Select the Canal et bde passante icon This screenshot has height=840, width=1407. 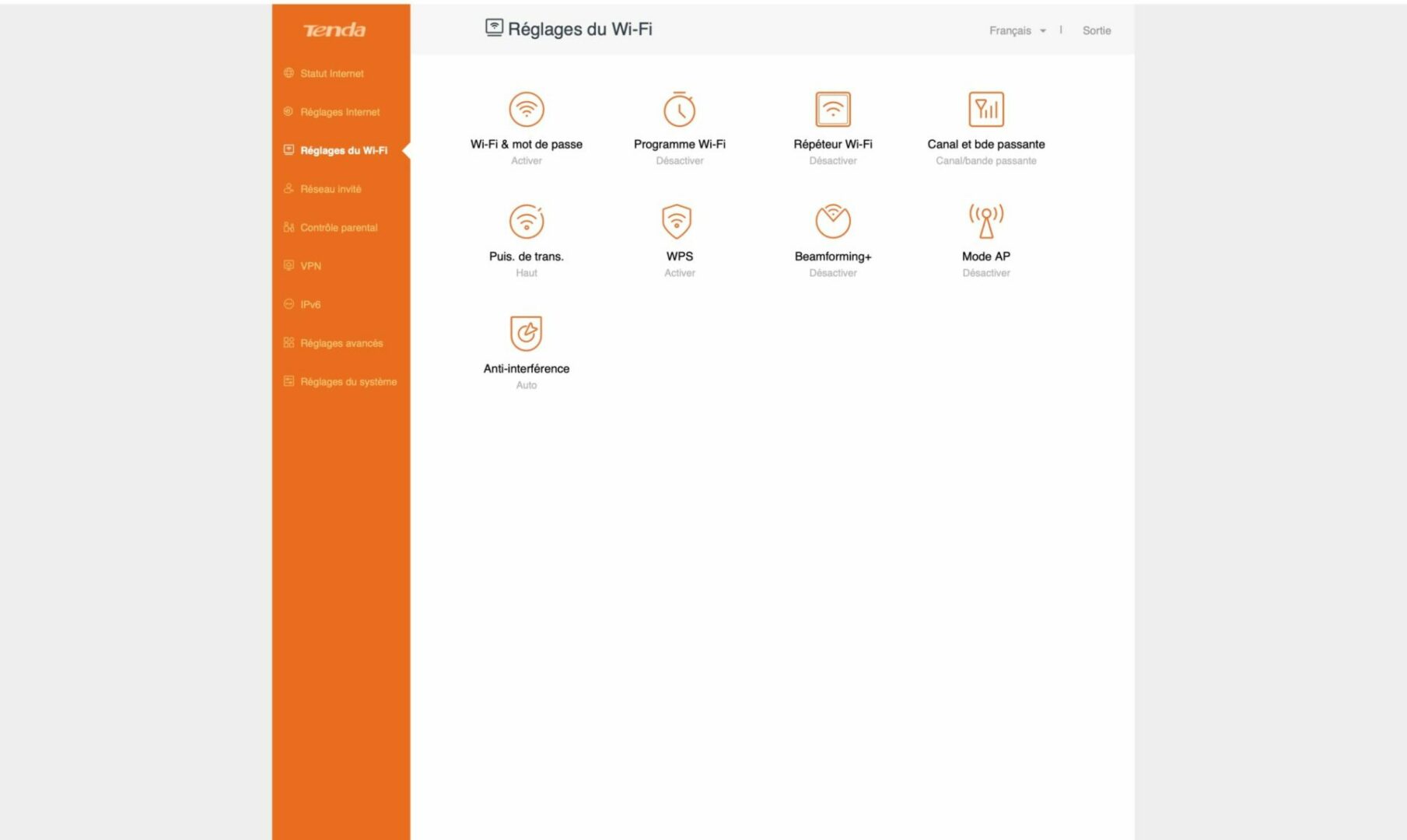pyautogui.click(x=985, y=110)
